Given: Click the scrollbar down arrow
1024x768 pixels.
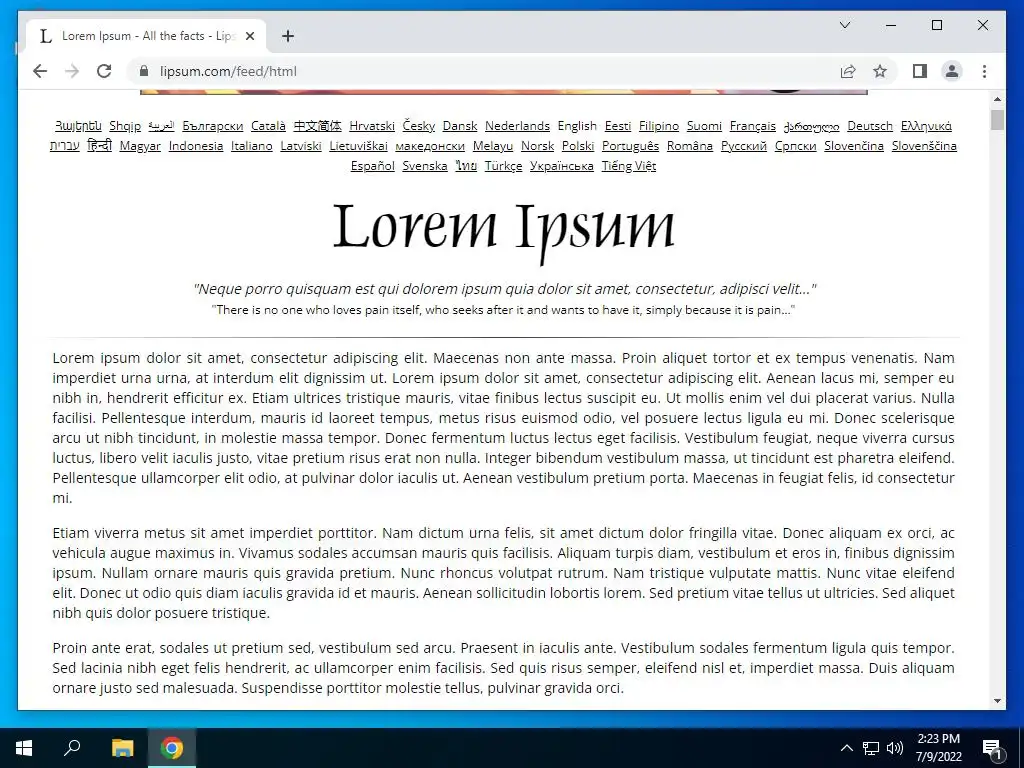Looking at the screenshot, I should pos(997,701).
